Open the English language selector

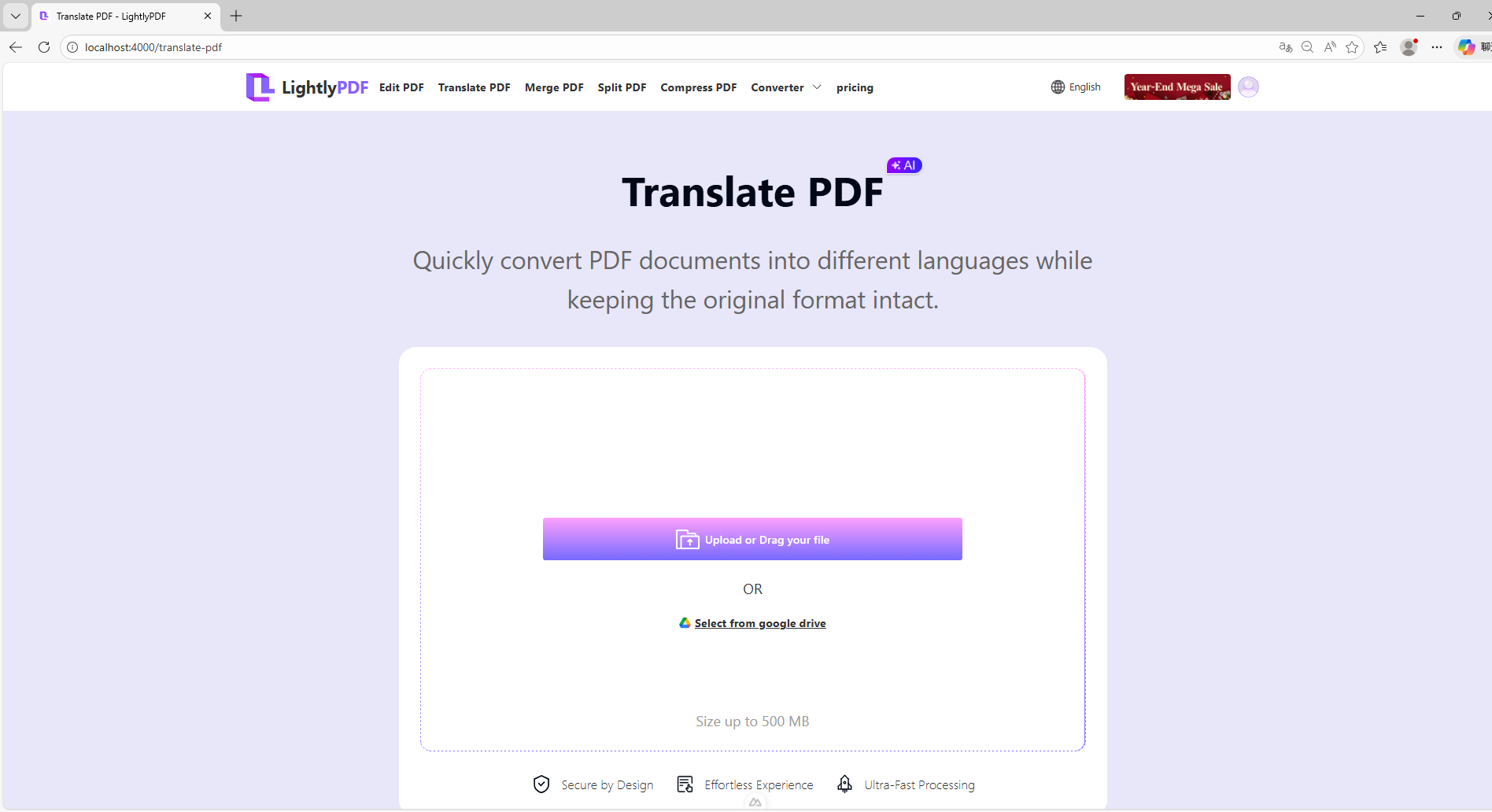click(x=1076, y=87)
